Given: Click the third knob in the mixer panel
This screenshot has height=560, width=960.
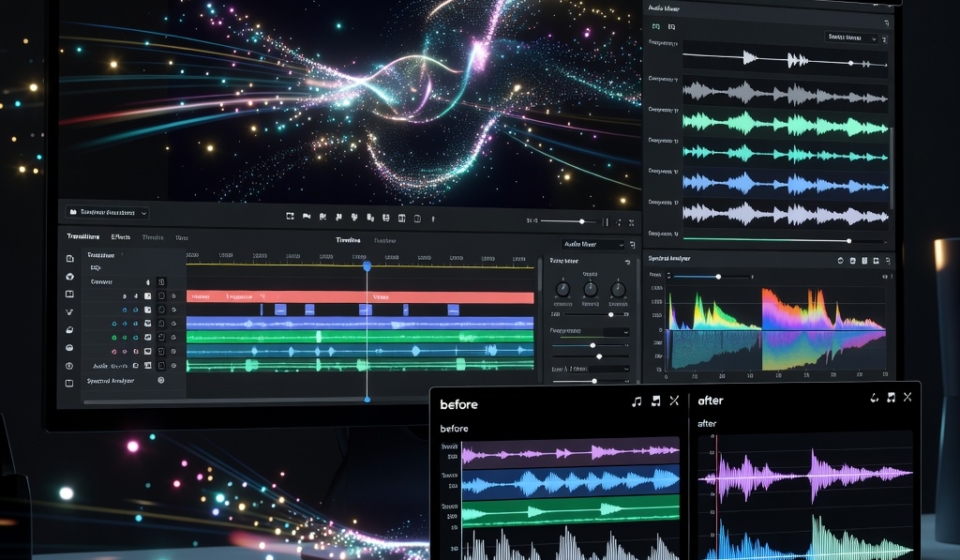Looking at the screenshot, I should pos(618,289).
